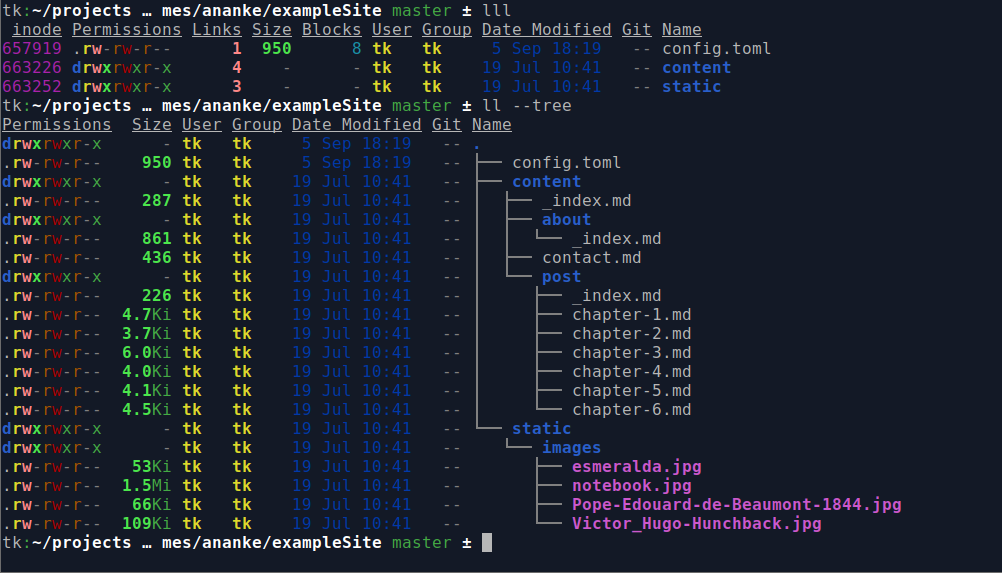This screenshot has width=1002, height=573.
Task: Click the 1.5Mi size value
Action: tap(146, 485)
